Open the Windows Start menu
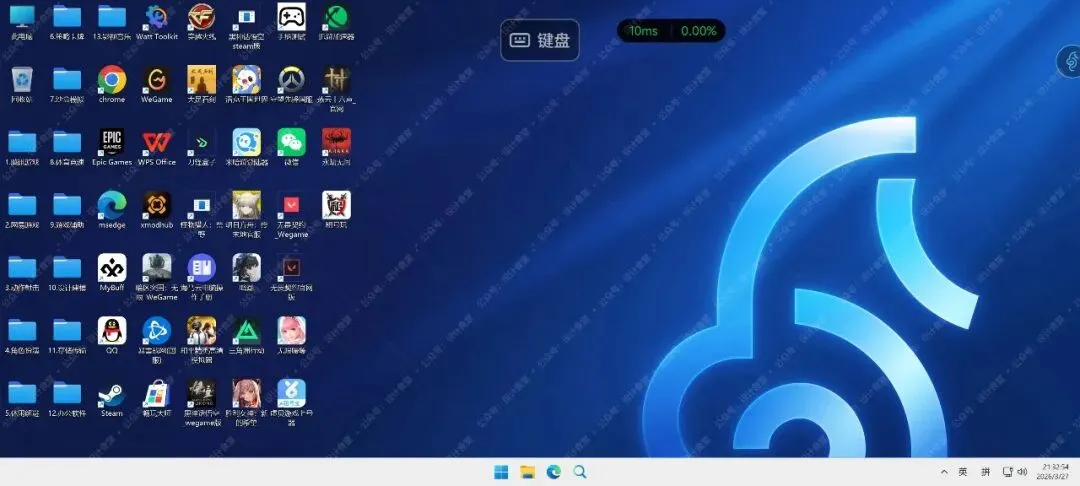 click(501, 472)
